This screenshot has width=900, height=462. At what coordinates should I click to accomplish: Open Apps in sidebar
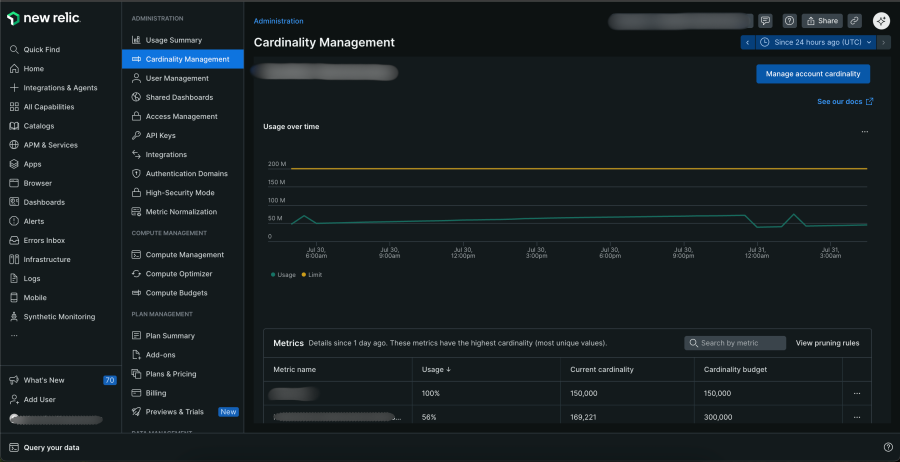26,164
